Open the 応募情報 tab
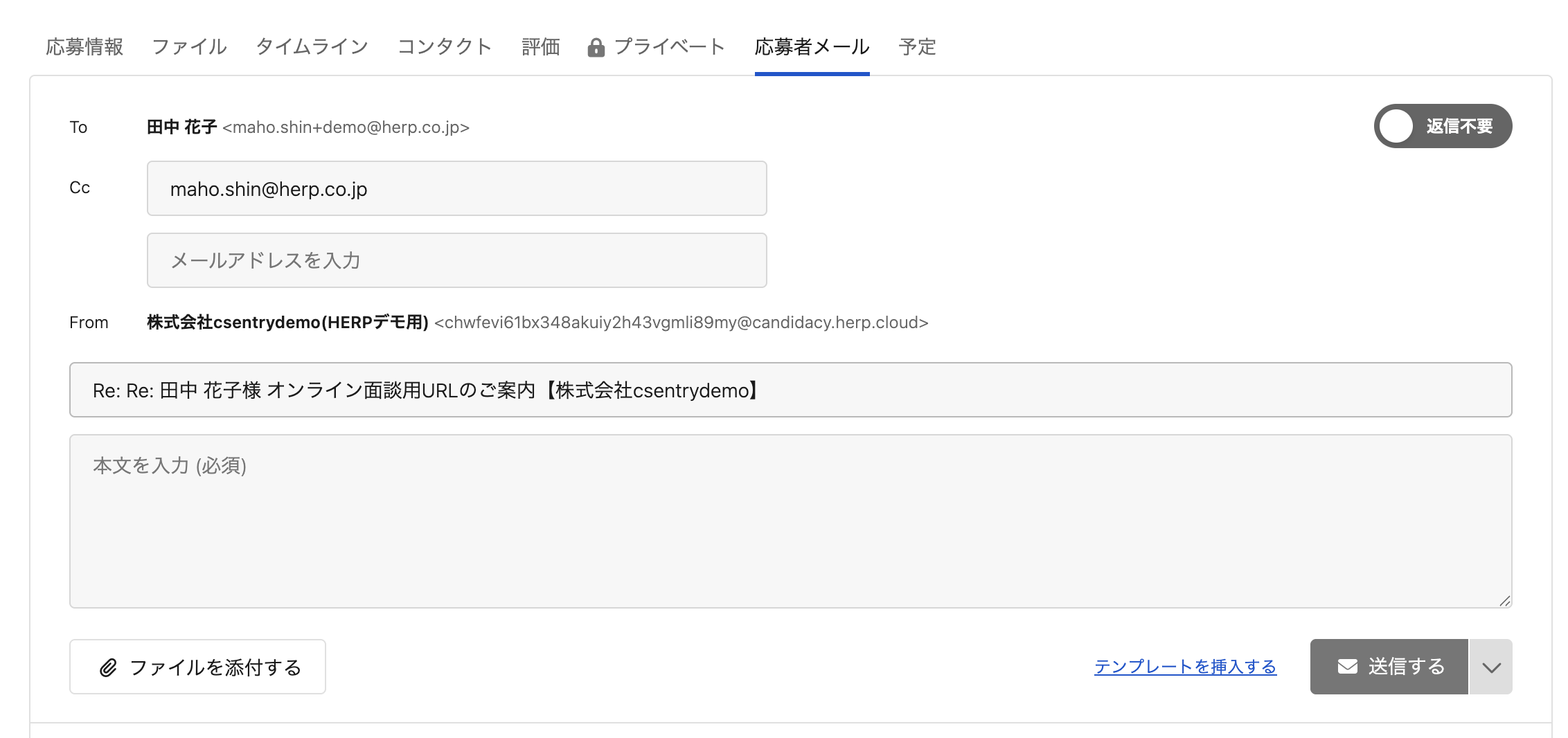 click(84, 47)
